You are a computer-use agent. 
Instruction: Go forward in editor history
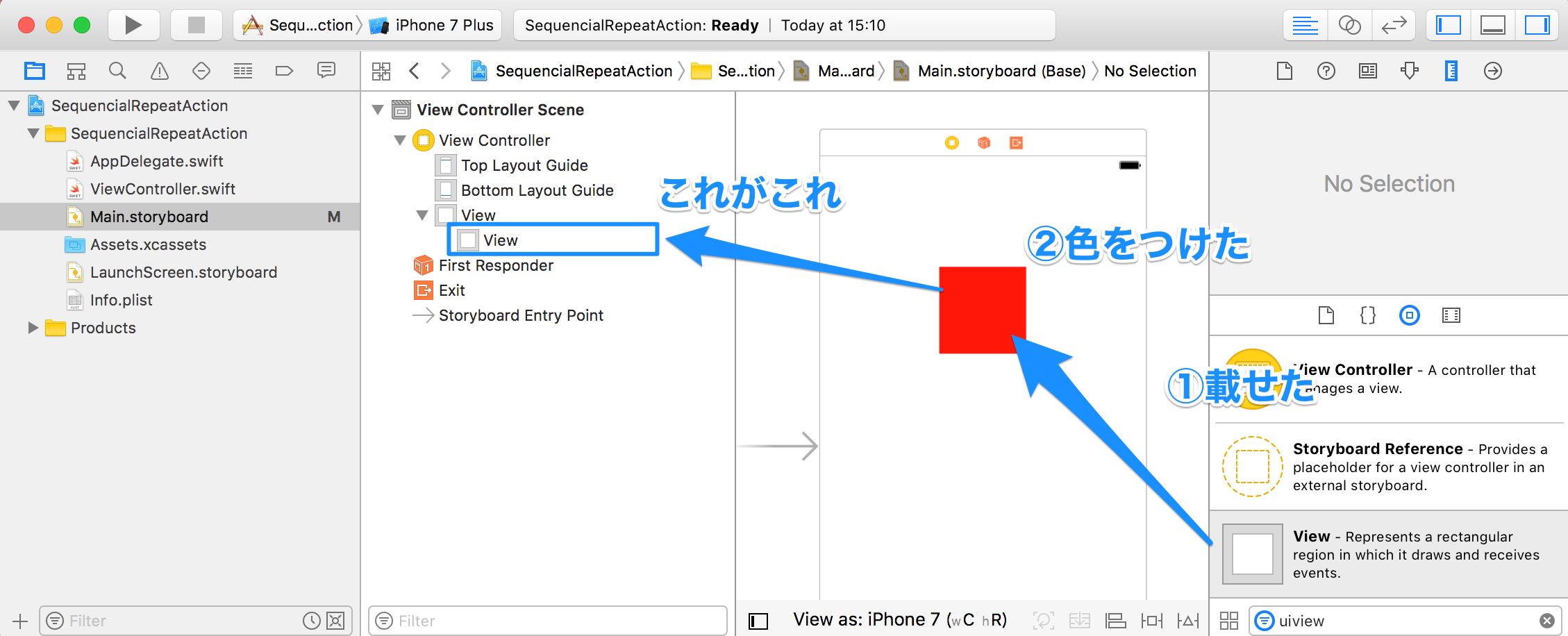click(446, 71)
